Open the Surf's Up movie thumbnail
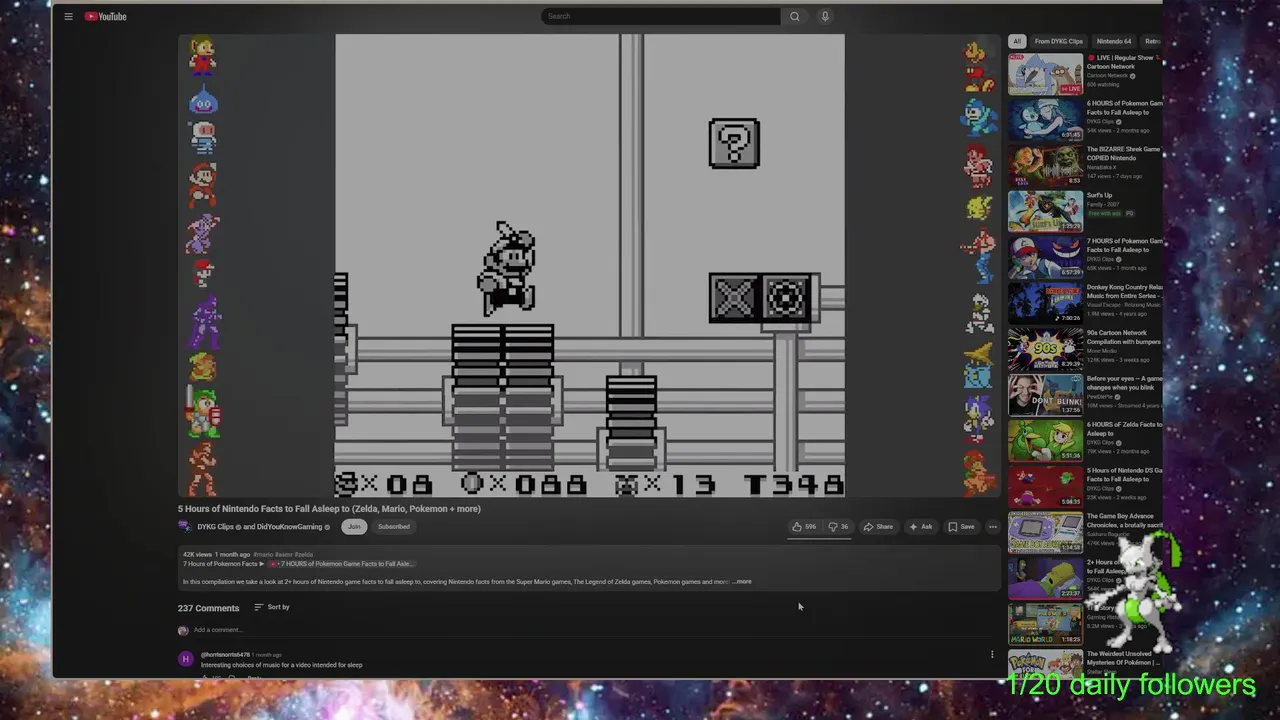This screenshot has height=720, width=1280. click(1045, 212)
